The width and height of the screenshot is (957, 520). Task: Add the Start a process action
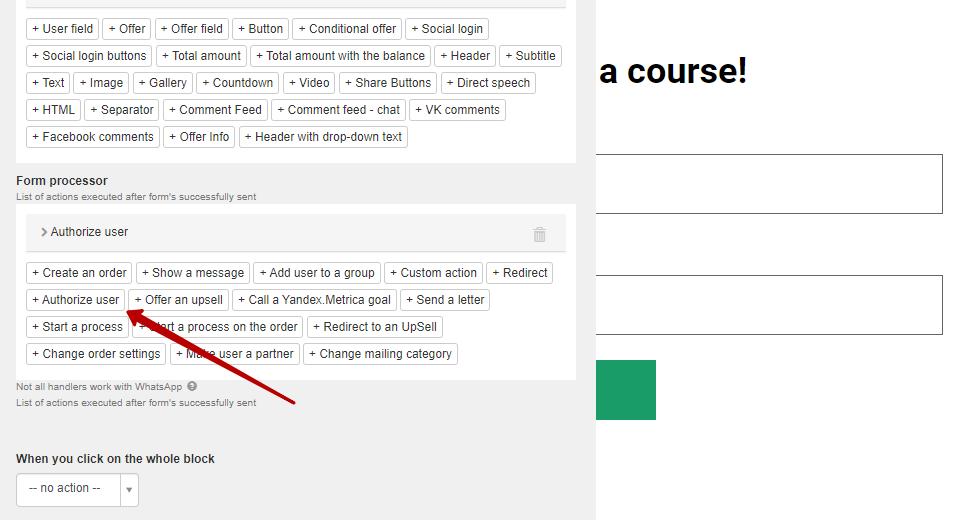coord(78,327)
